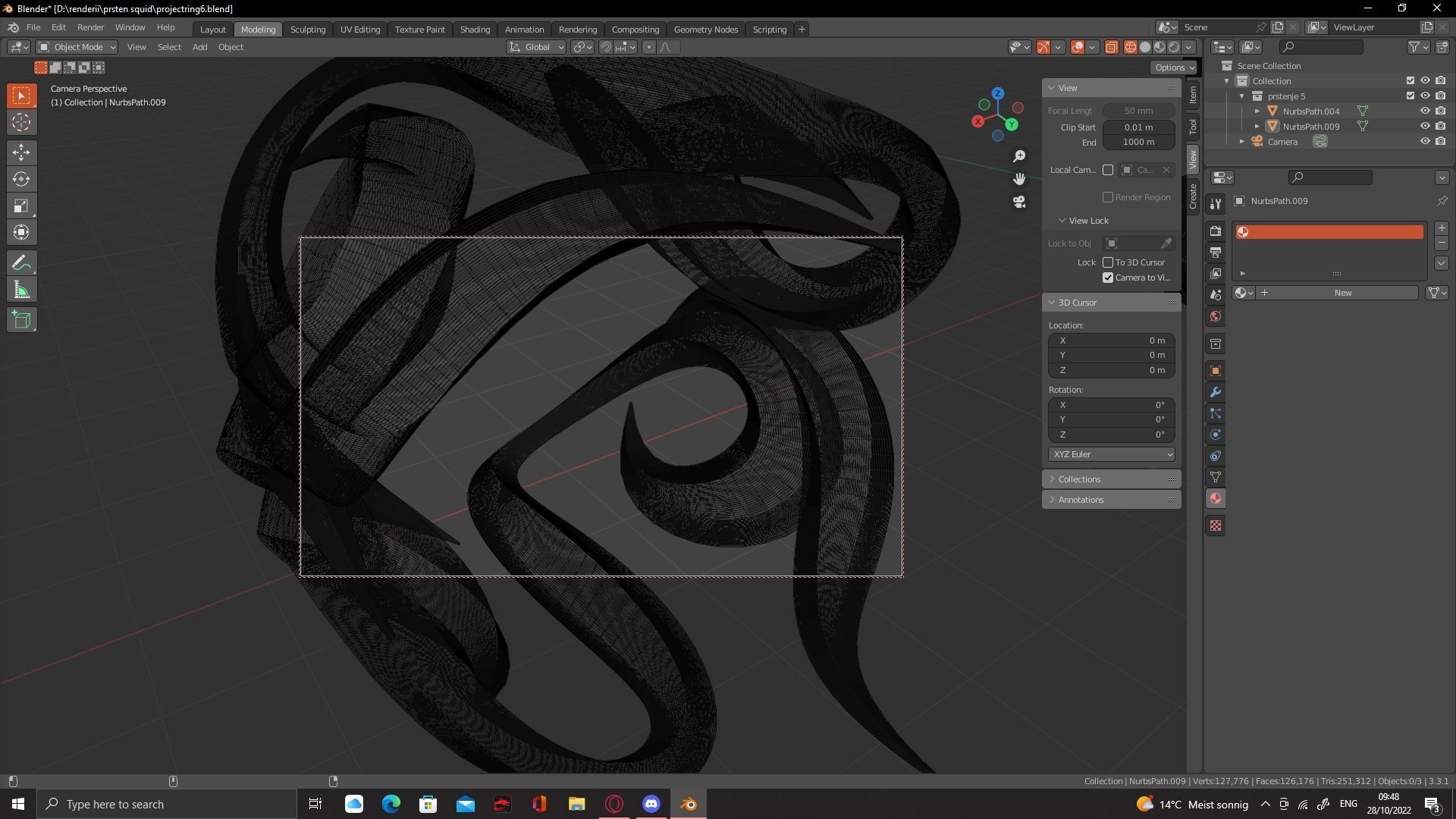
Task: Click the New material button
Action: pos(1342,293)
